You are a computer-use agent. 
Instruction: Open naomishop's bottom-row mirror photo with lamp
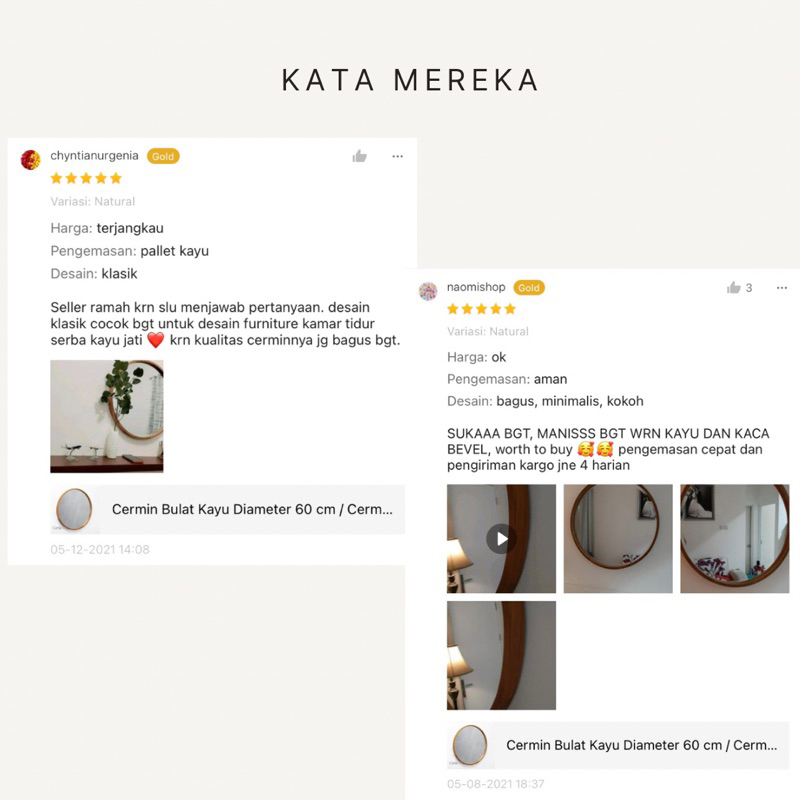tap(501, 655)
